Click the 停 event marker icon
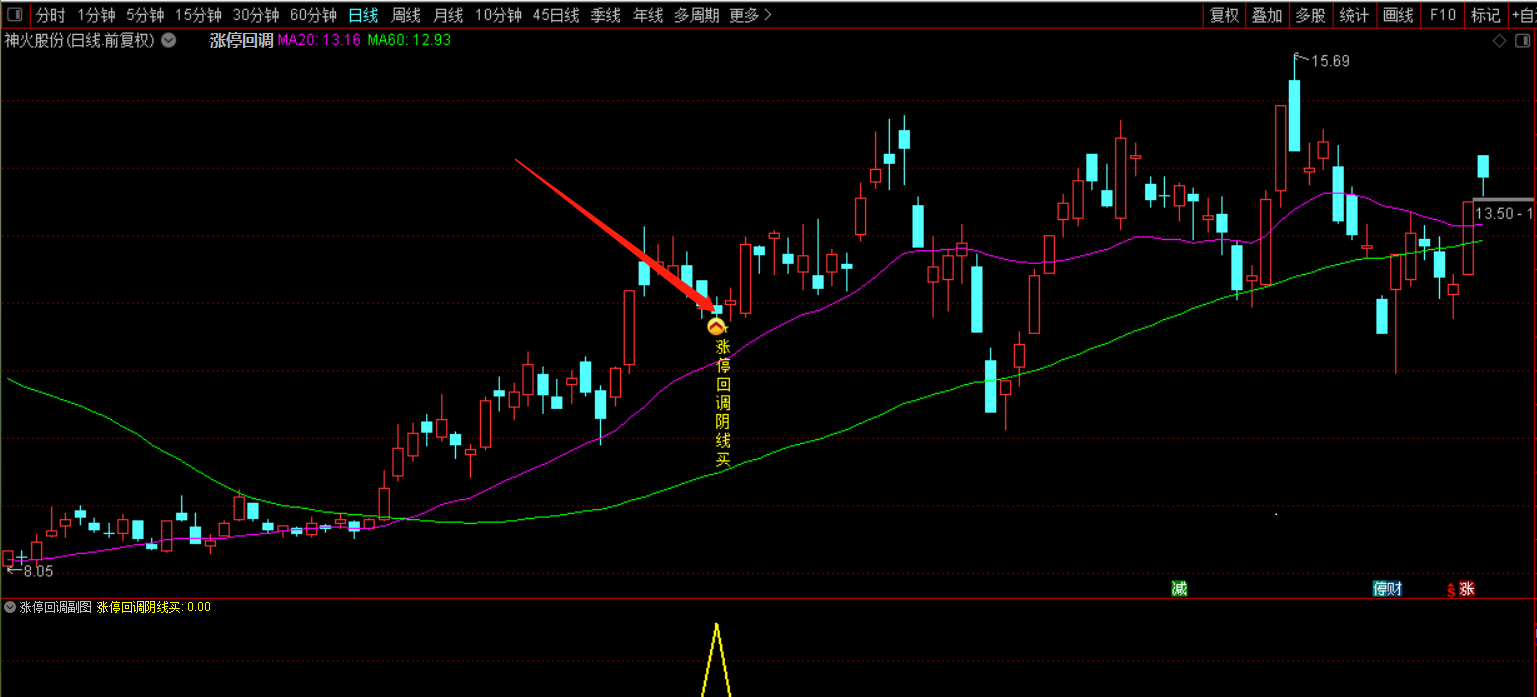This screenshot has height=697, width=1537. [1380, 589]
